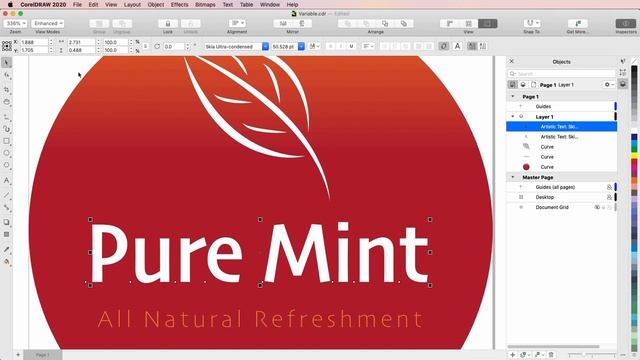Image resolution: width=640 pixels, height=360 pixels.
Task: Open the Alignment dropdown
Action: click(x=237, y=23)
